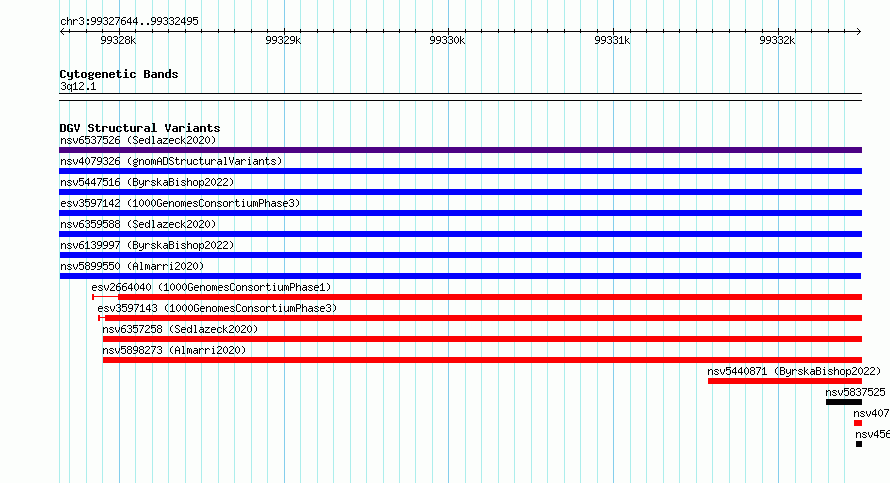This screenshot has height=483, width=890.
Task: Open nsv5440871 (ByrskaBishop2022) label
Action: point(794,371)
